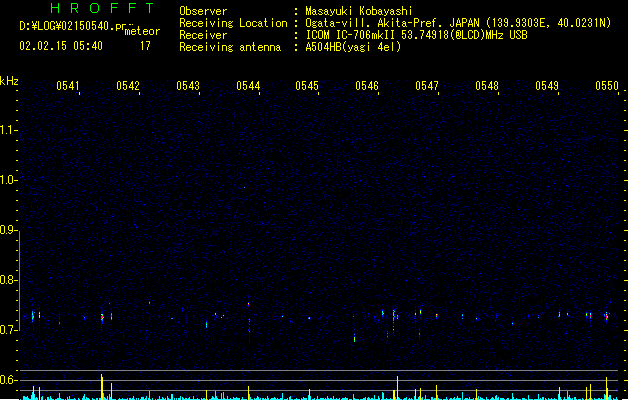Click the 0547 time marker

[x=427, y=86]
